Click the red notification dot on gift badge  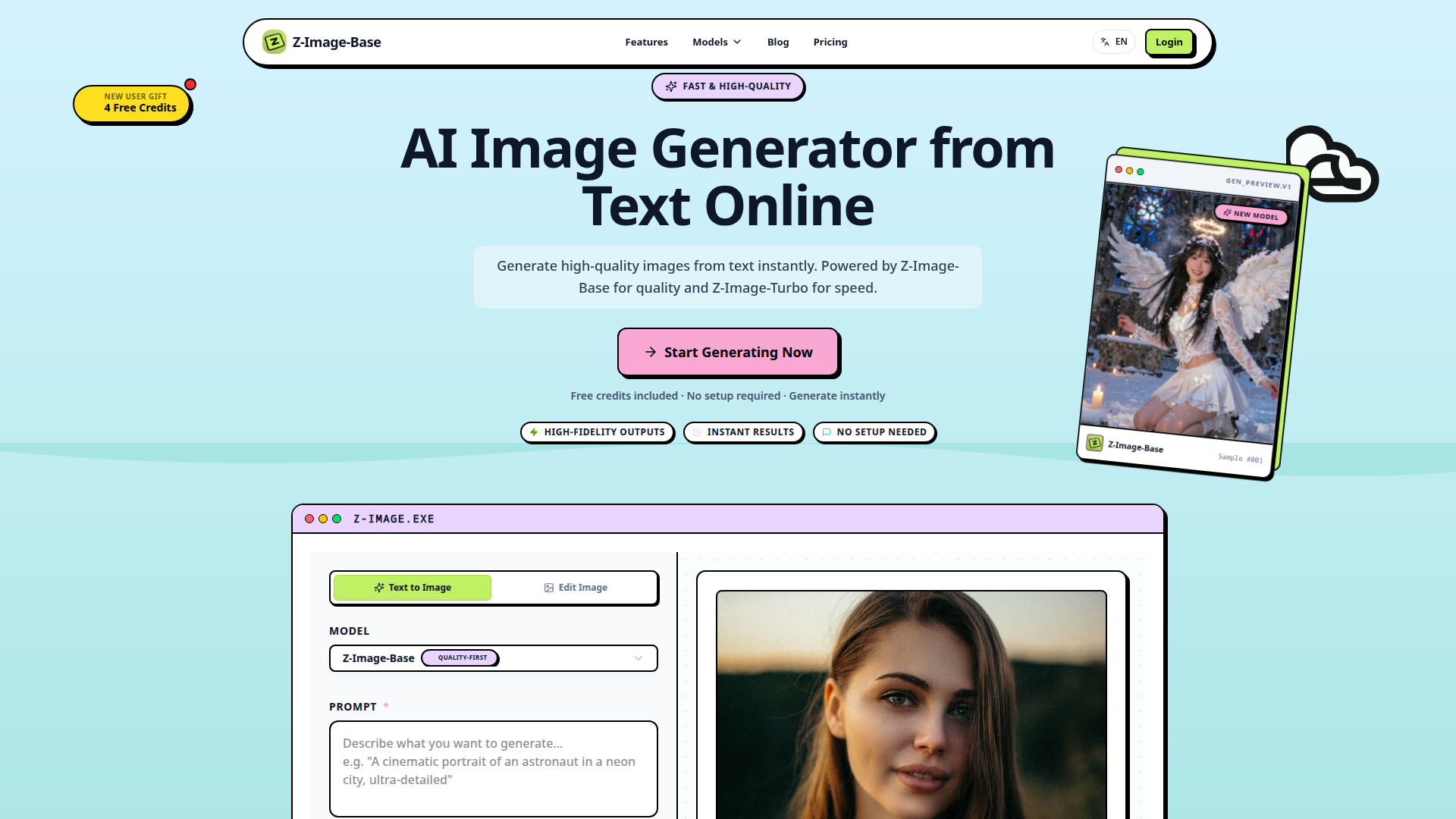coord(190,84)
